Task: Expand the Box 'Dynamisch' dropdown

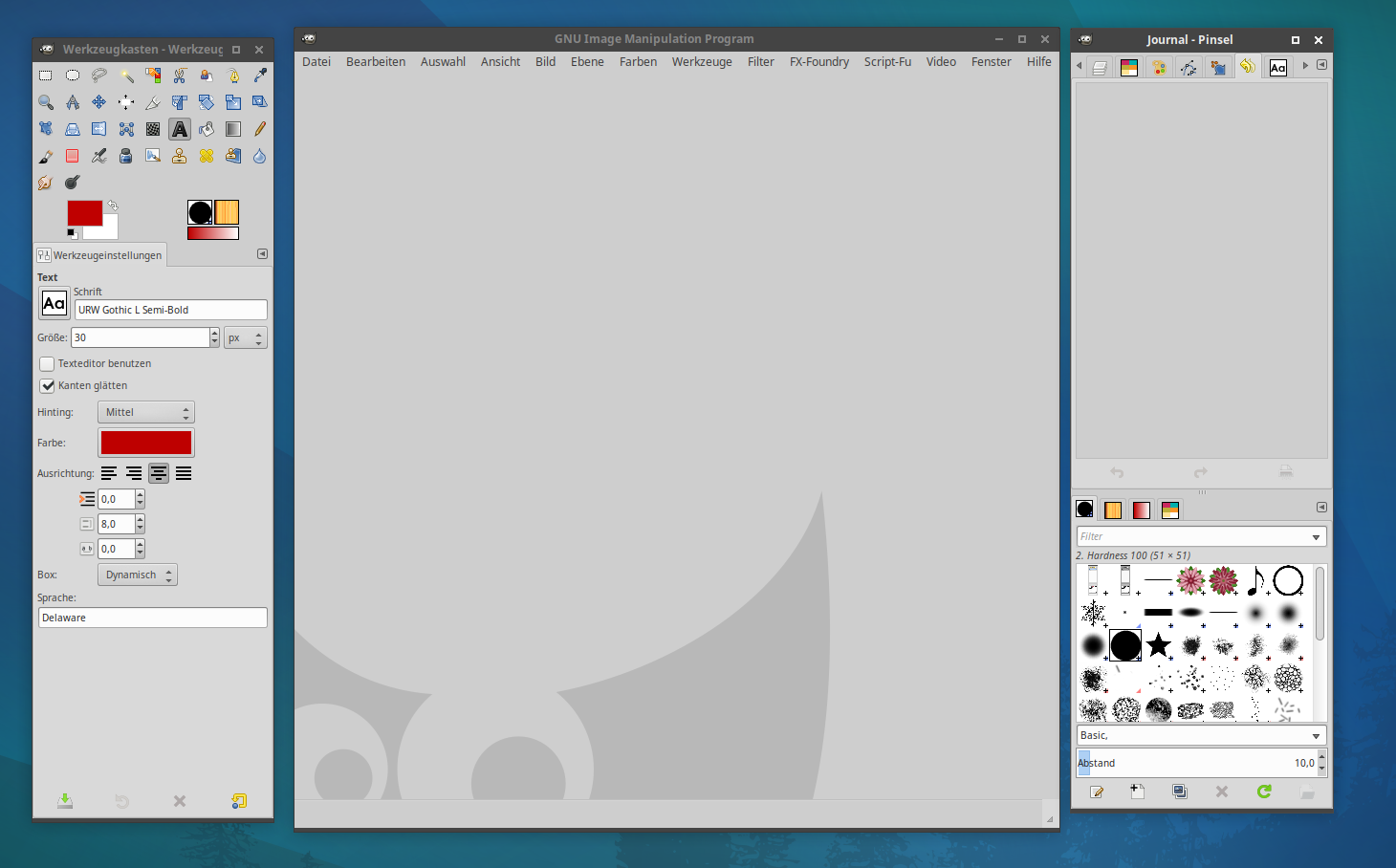Action: coord(138,575)
